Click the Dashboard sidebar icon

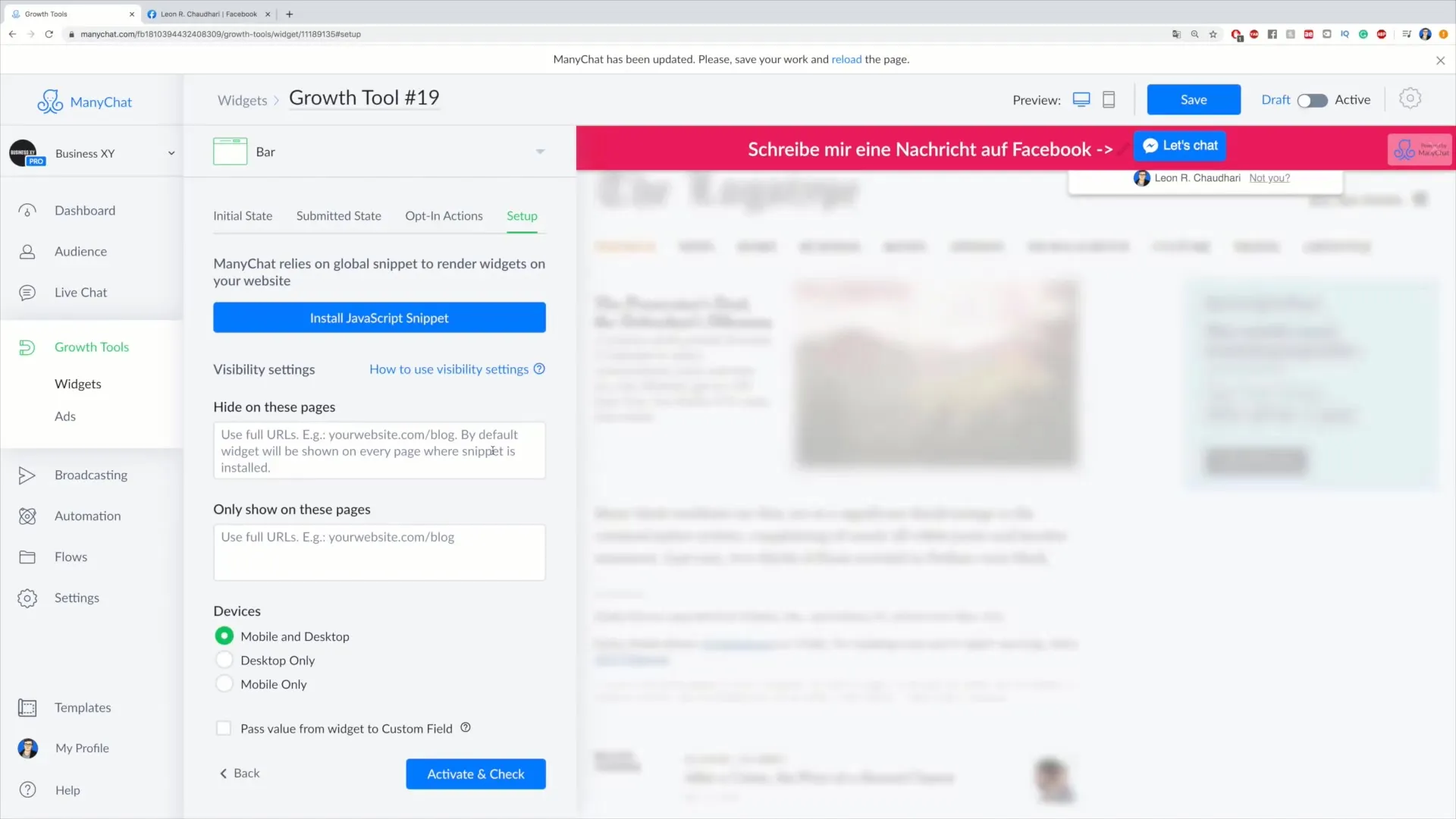click(x=27, y=210)
